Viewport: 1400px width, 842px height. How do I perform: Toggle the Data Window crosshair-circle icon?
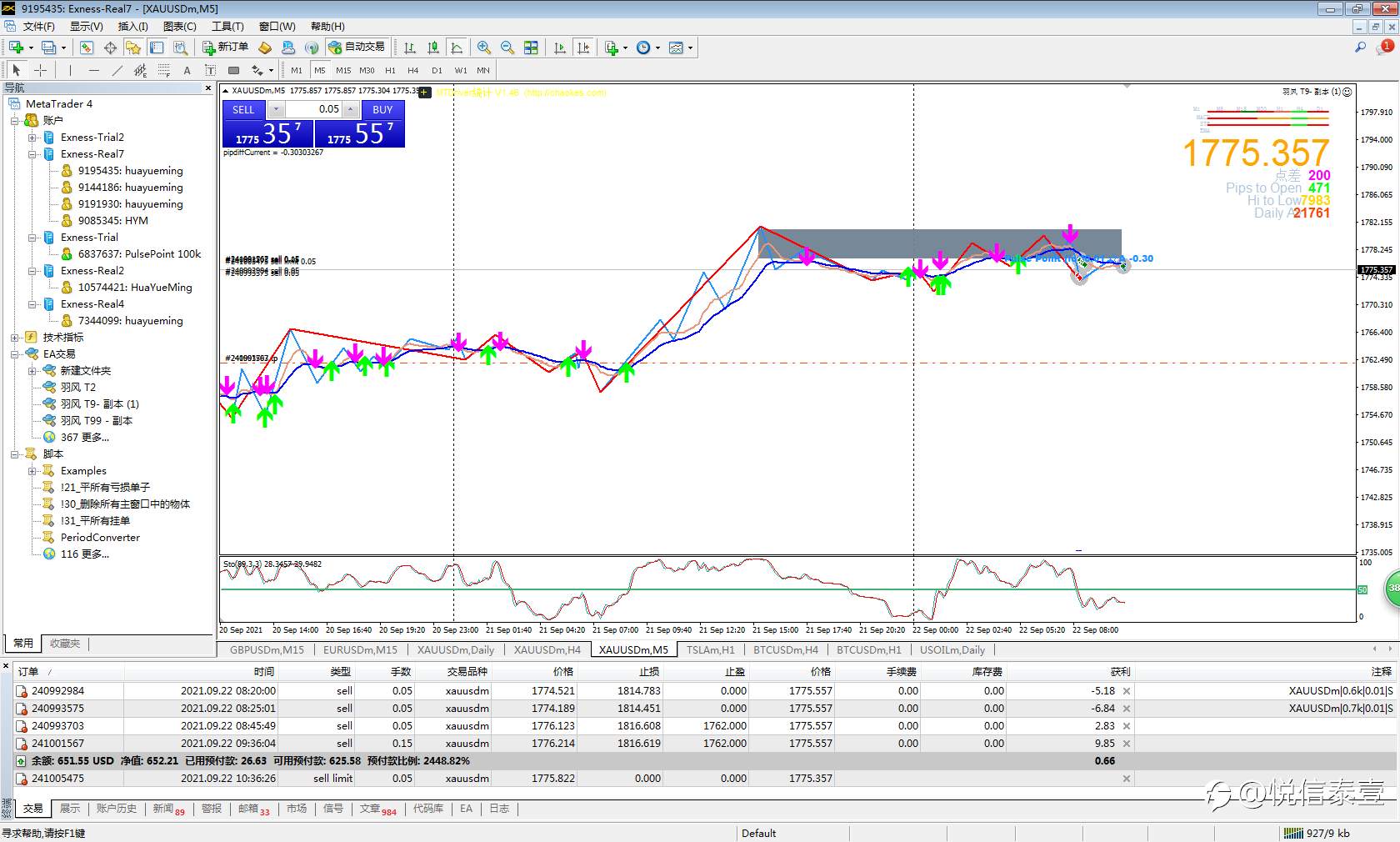110,48
